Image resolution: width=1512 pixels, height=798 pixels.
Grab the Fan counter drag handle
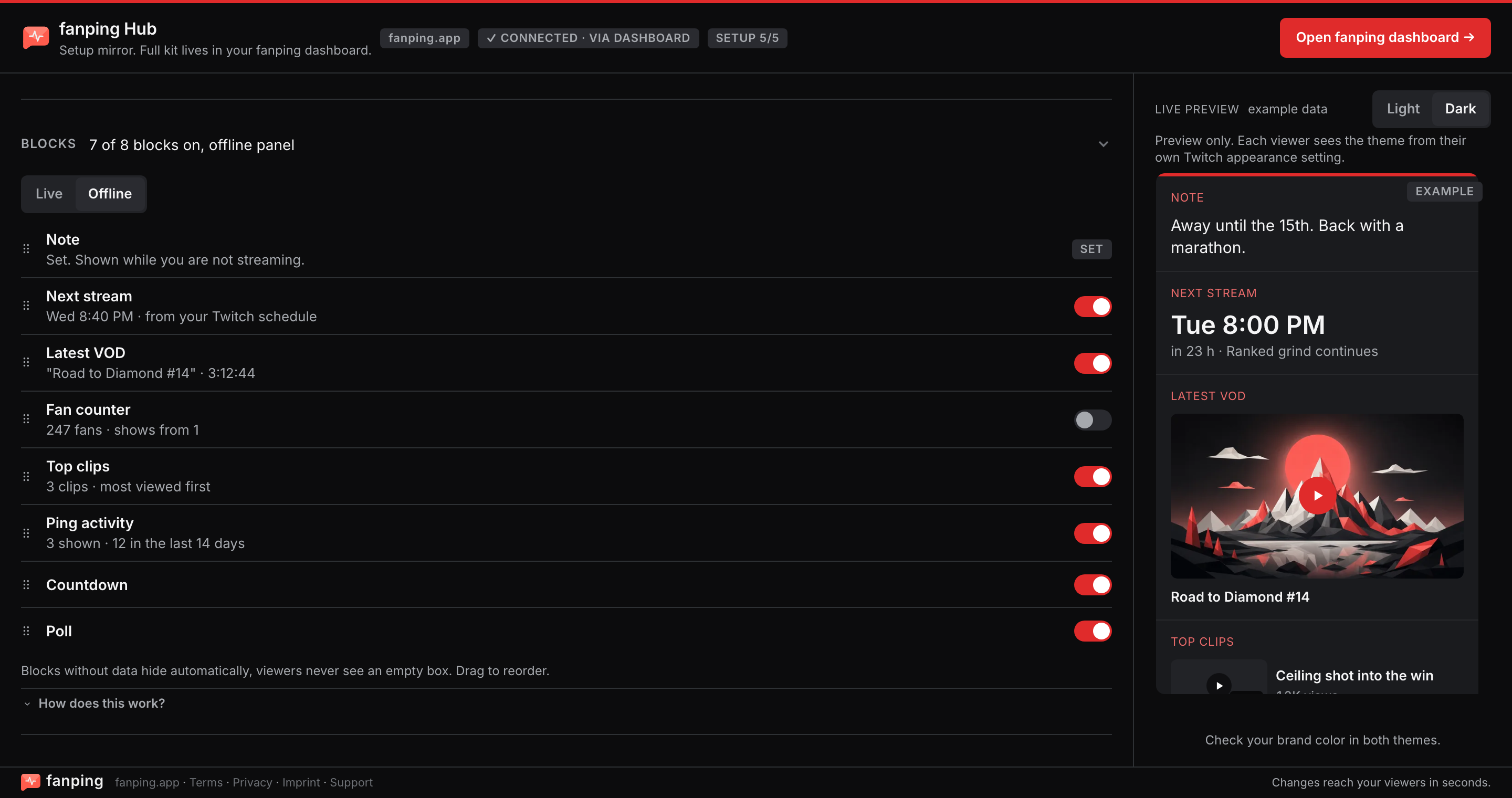[26, 419]
